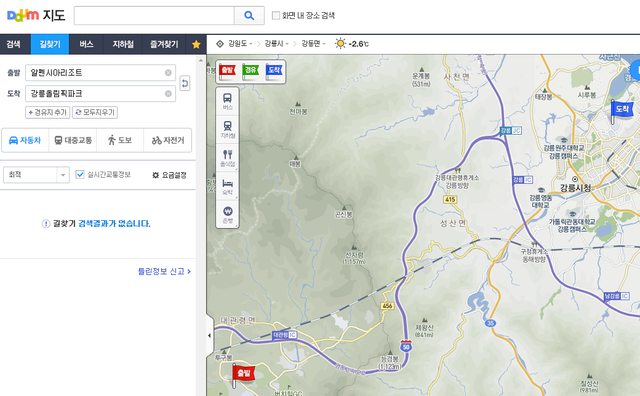
Task: Click the current location icon
Action: point(220,44)
